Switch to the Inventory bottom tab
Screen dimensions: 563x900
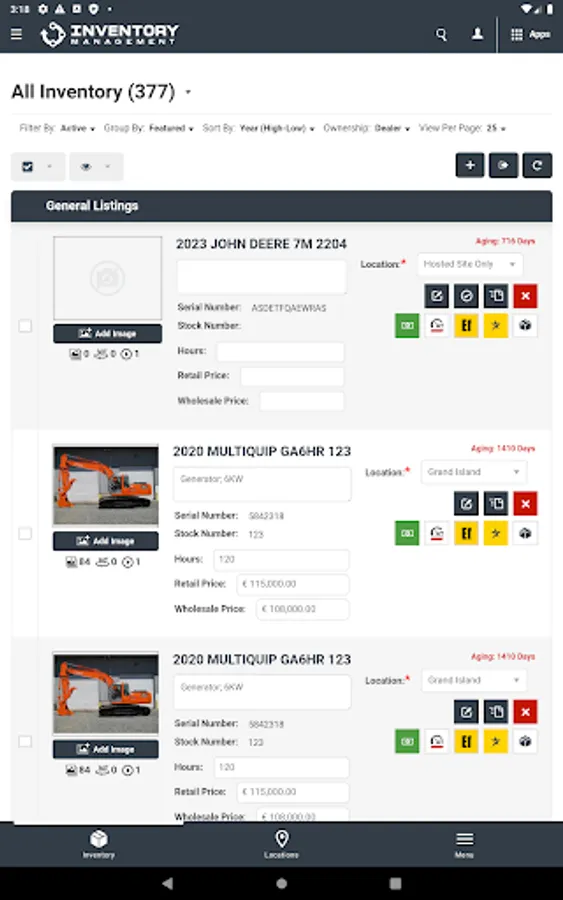click(99, 844)
